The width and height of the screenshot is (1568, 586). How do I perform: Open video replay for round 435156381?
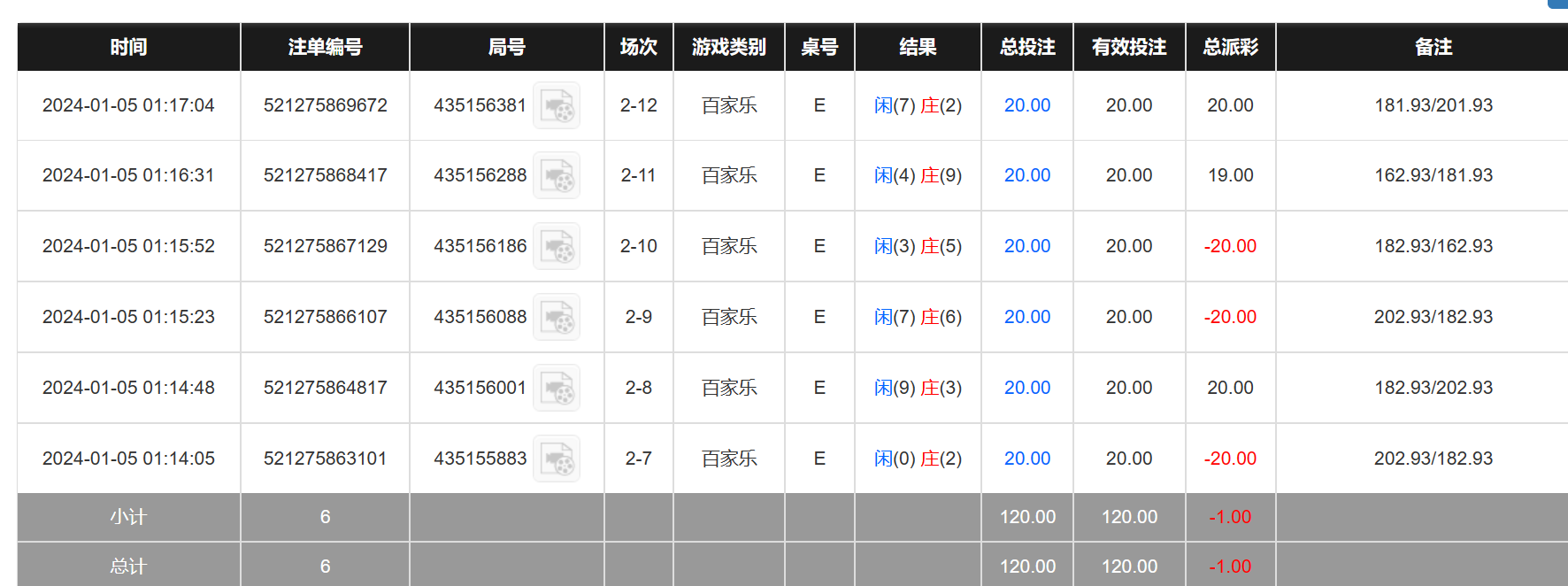coord(557,106)
